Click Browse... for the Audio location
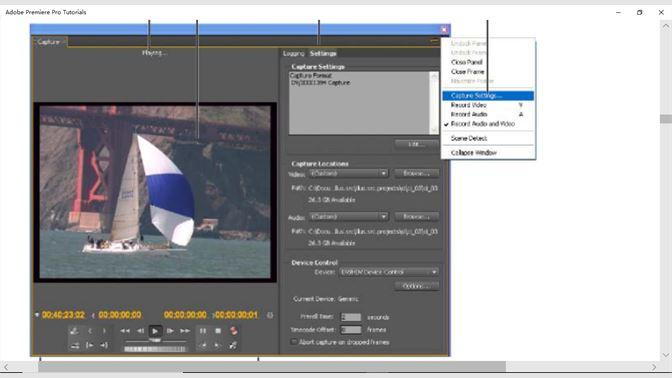Image resolution: width=672 pixels, height=378 pixels. pyautogui.click(x=416, y=216)
